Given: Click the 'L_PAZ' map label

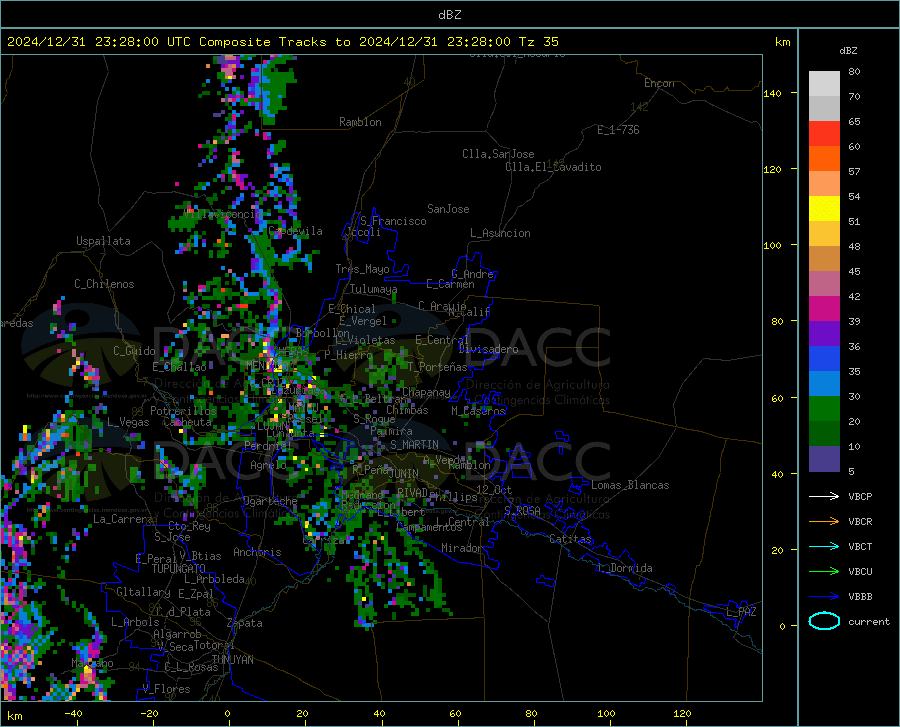Looking at the screenshot, I should pyautogui.click(x=741, y=612).
